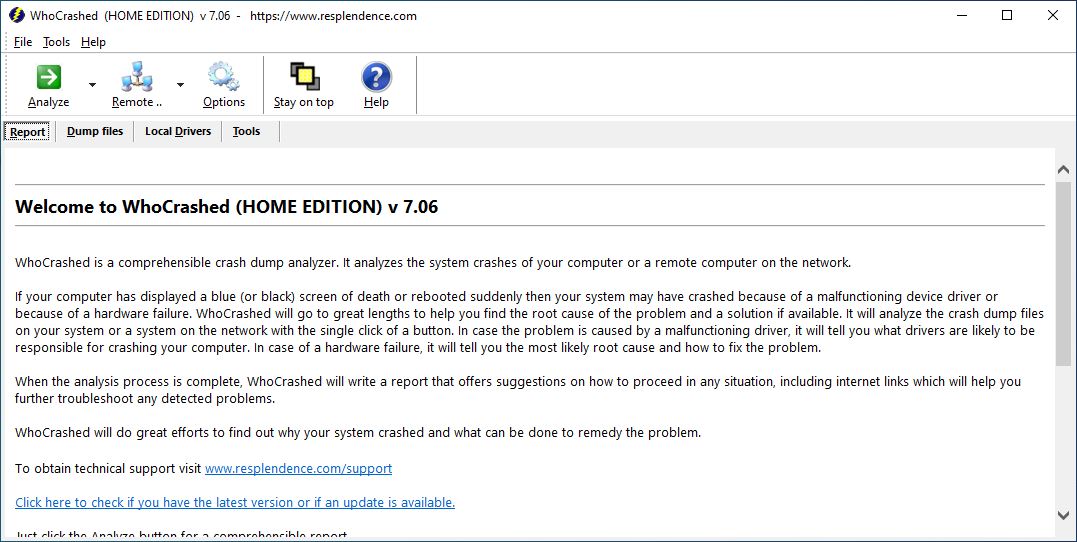The width and height of the screenshot is (1077, 542).
Task: Click the check for latest version link
Action: pyautogui.click(x=235, y=502)
